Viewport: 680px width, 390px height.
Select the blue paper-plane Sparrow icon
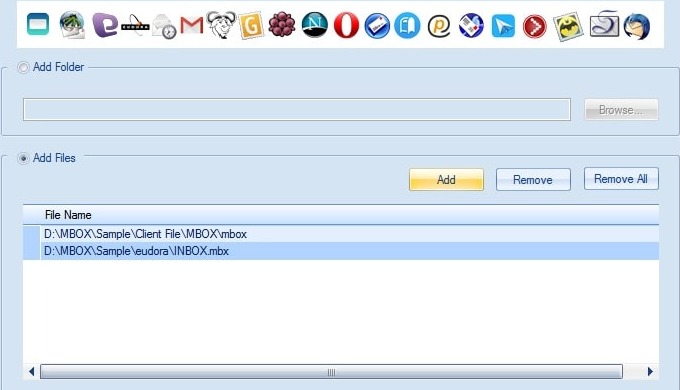click(x=503, y=26)
